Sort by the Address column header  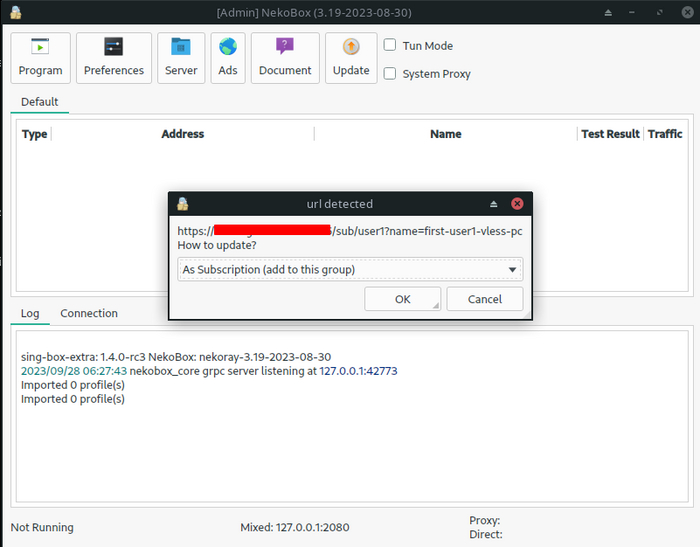point(183,134)
